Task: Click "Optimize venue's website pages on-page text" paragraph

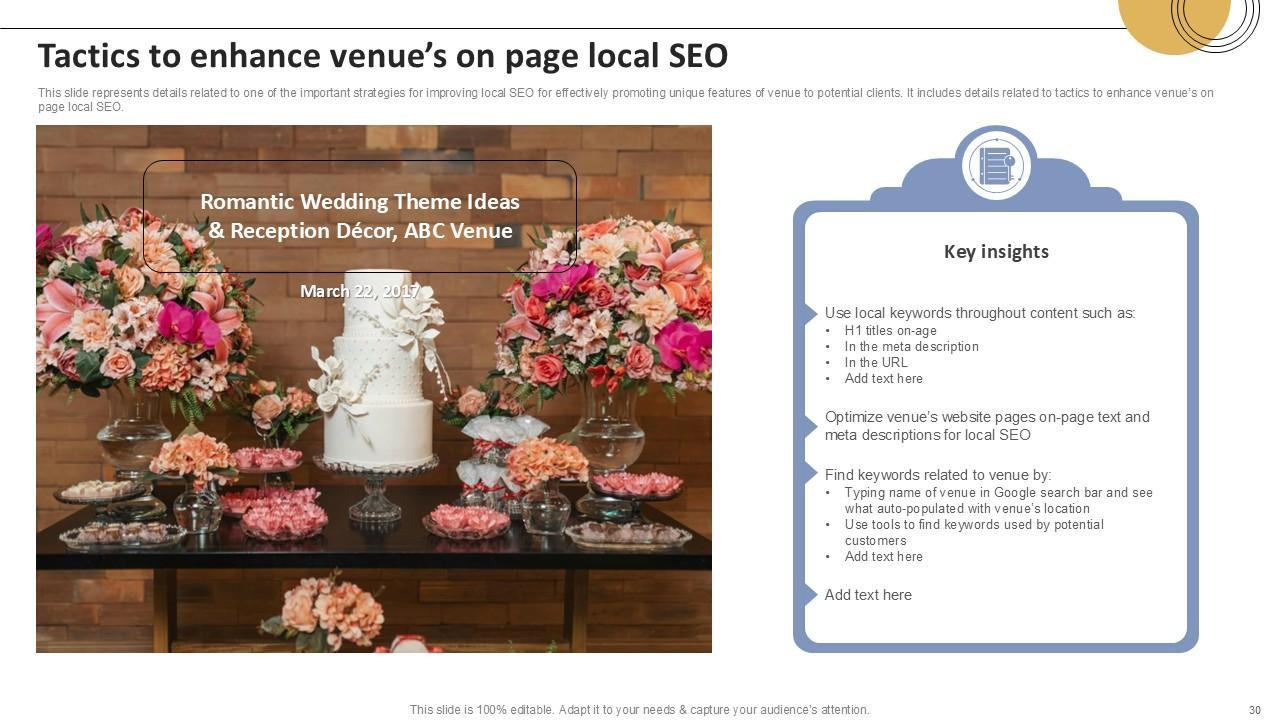Action: pos(987,426)
